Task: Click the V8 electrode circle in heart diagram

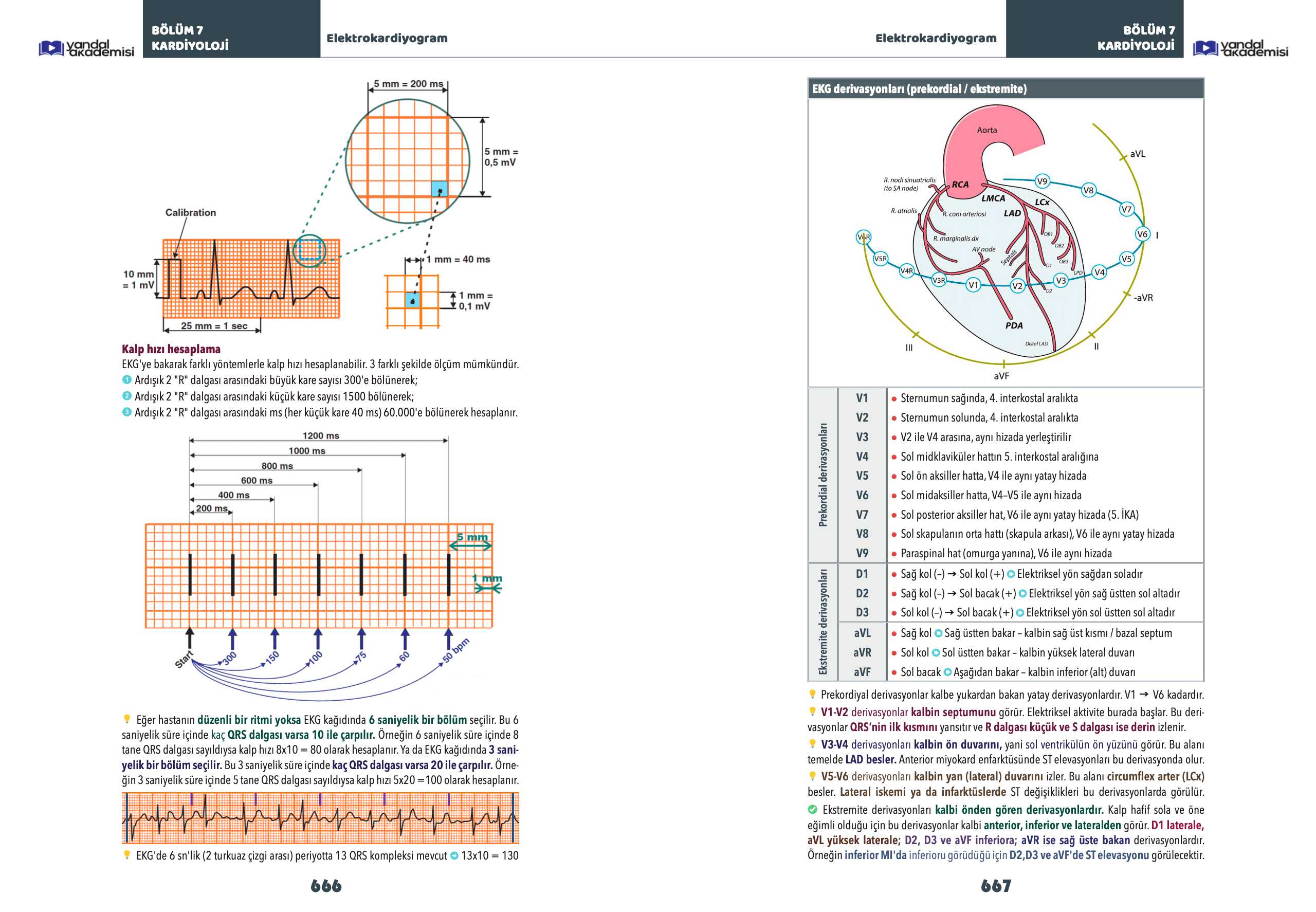Action: click(x=1088, y=190)
